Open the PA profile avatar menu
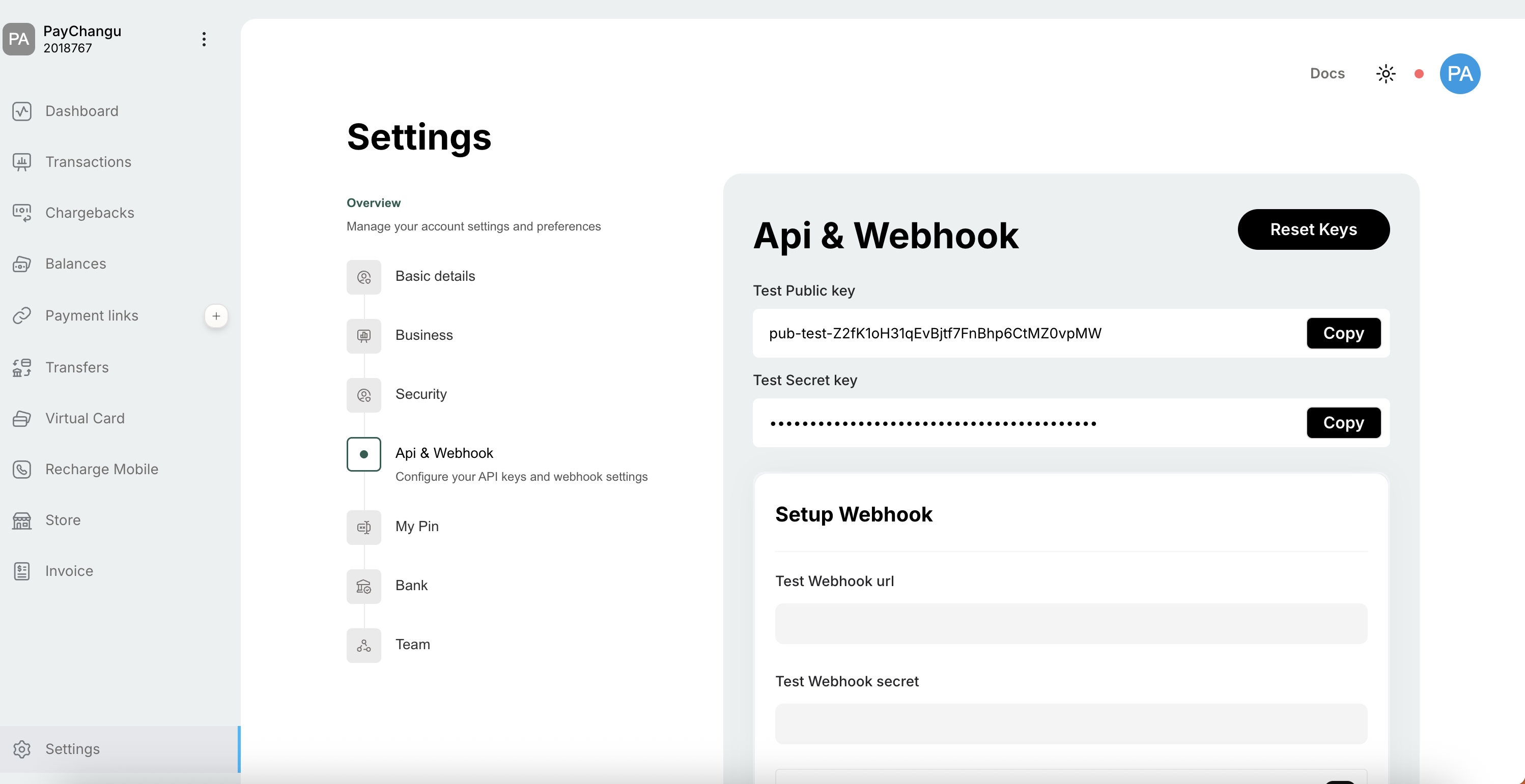The width and height of the screenshot is (1525, 784). [x=1459, y=74]
